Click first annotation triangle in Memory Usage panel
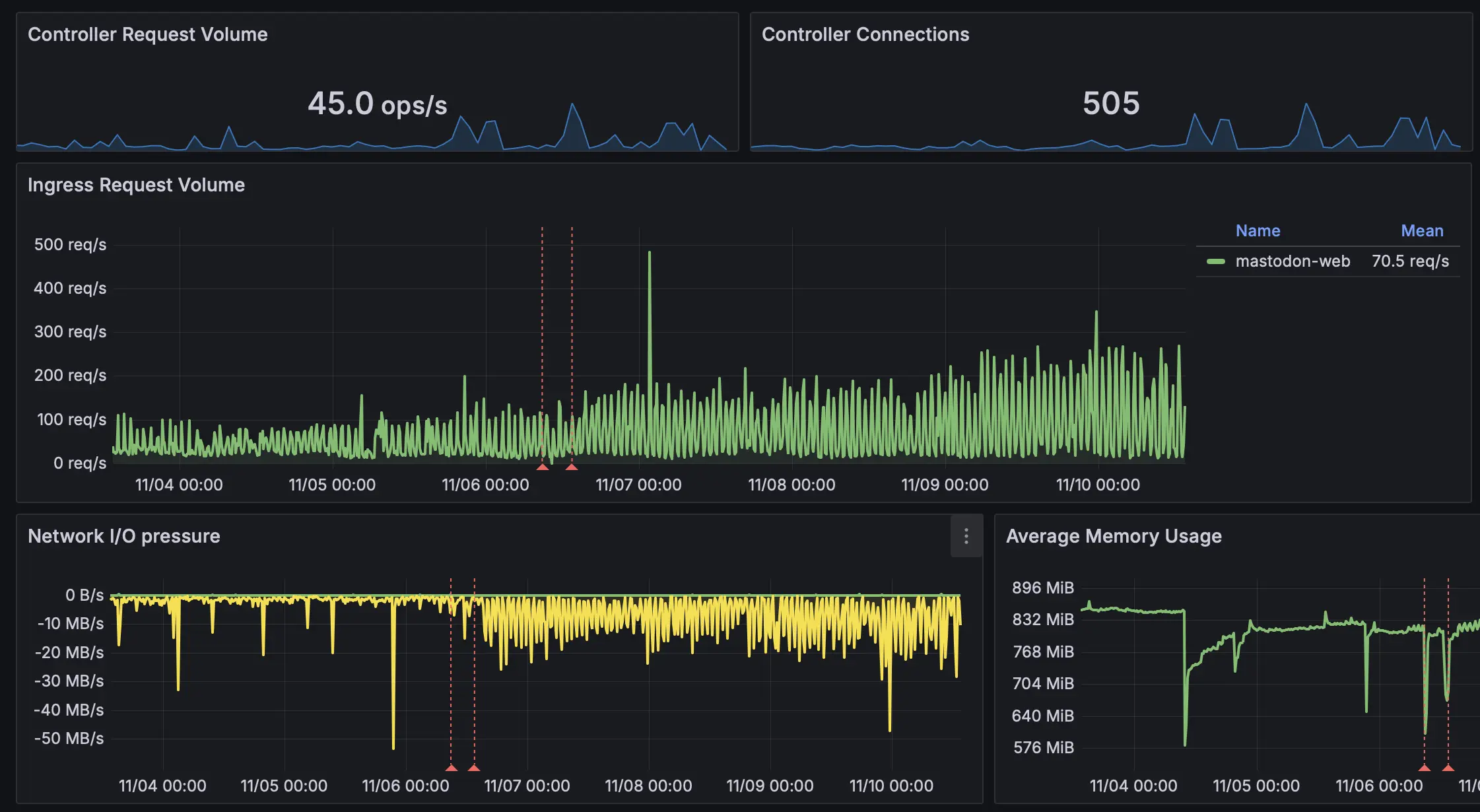Viewport: 1480px width, 812px height. click(1425, 768)
